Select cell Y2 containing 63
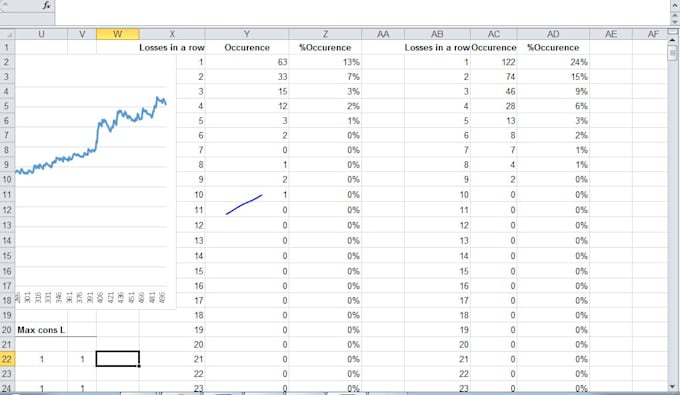680x395 pixels. [247, 62]
